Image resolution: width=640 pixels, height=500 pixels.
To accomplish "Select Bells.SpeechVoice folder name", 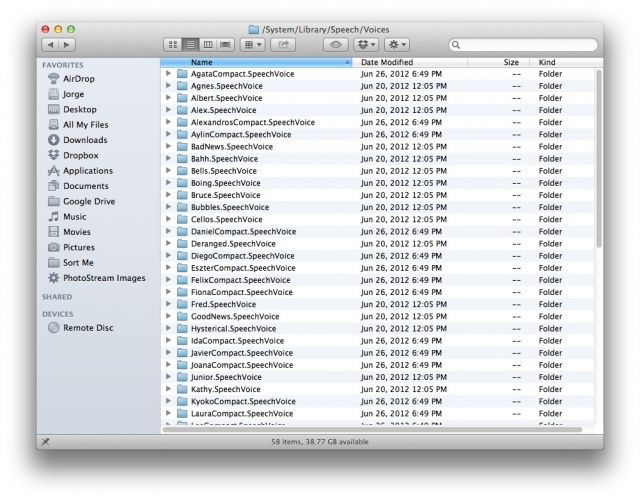I will click(224, 171).
